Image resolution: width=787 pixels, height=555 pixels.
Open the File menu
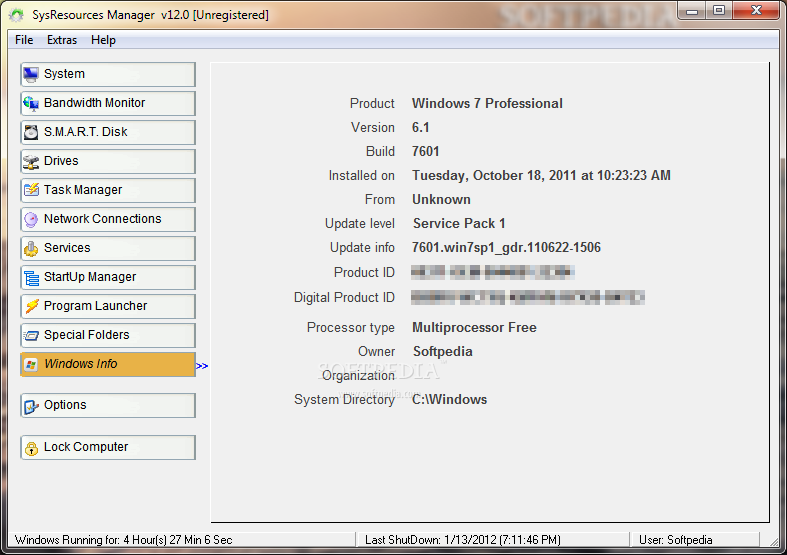point(24,40)
